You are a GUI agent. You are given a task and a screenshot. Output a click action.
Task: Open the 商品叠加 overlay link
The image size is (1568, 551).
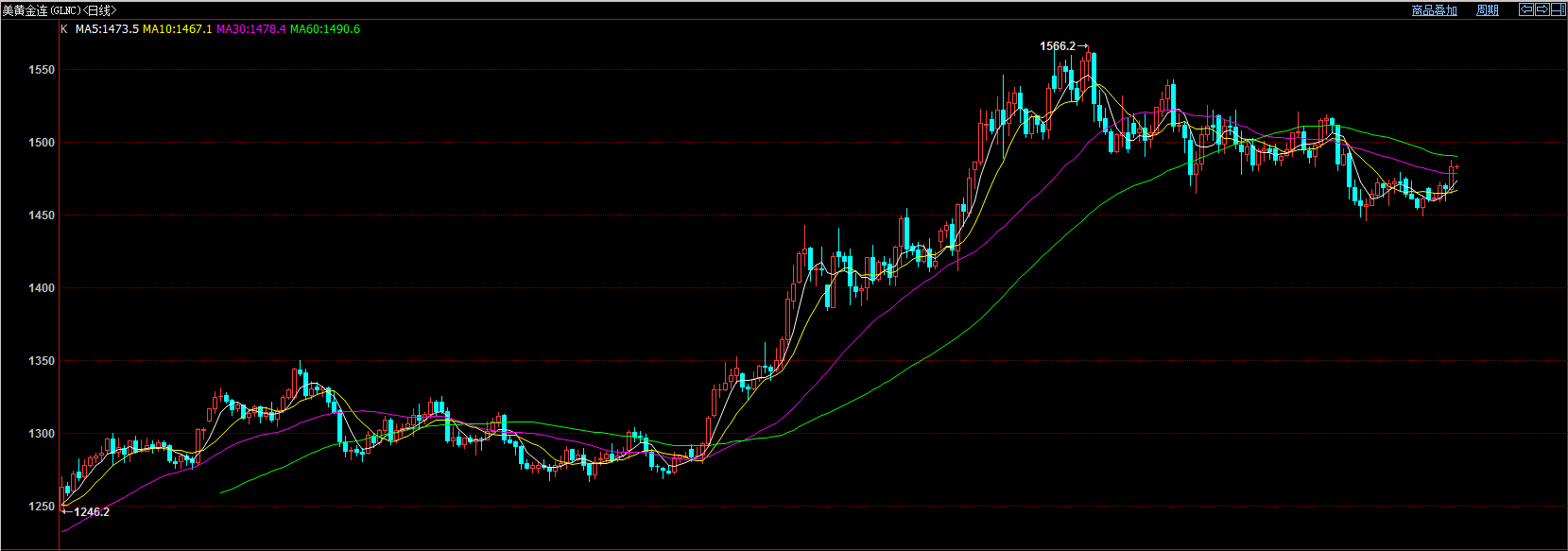coord(1434,10)
